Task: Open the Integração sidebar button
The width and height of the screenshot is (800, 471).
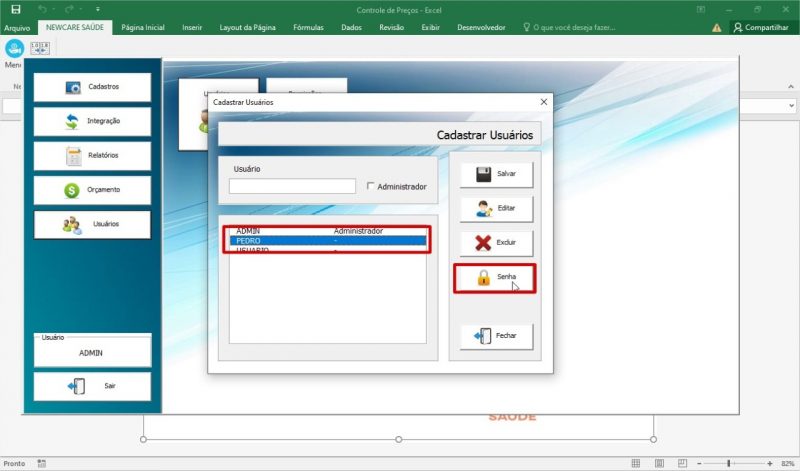Action: point(92,121)
